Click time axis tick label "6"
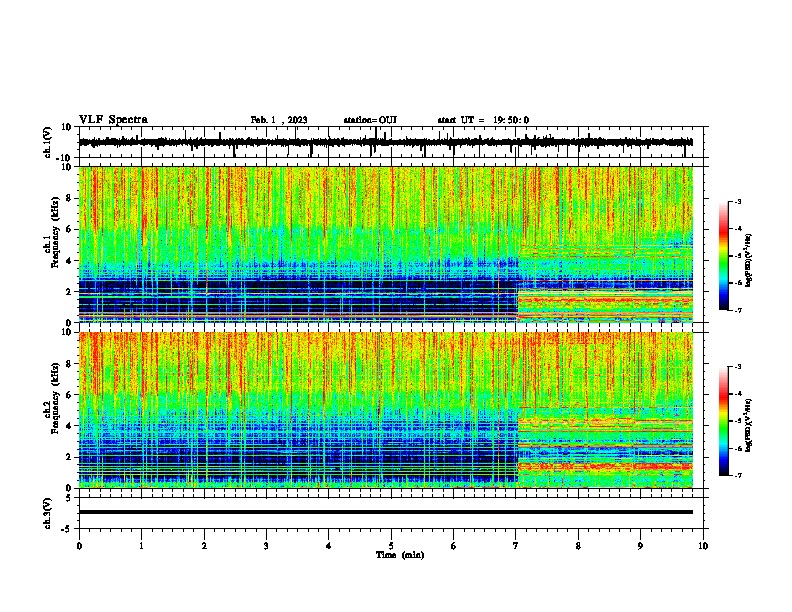The width and height of the screenshot is (792, 612). (x=454, y=546)
